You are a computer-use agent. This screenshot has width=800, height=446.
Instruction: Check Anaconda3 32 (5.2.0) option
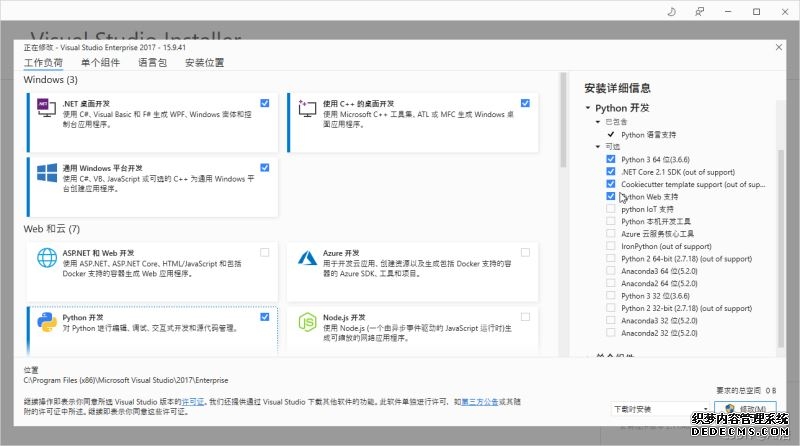coord(610,320)
